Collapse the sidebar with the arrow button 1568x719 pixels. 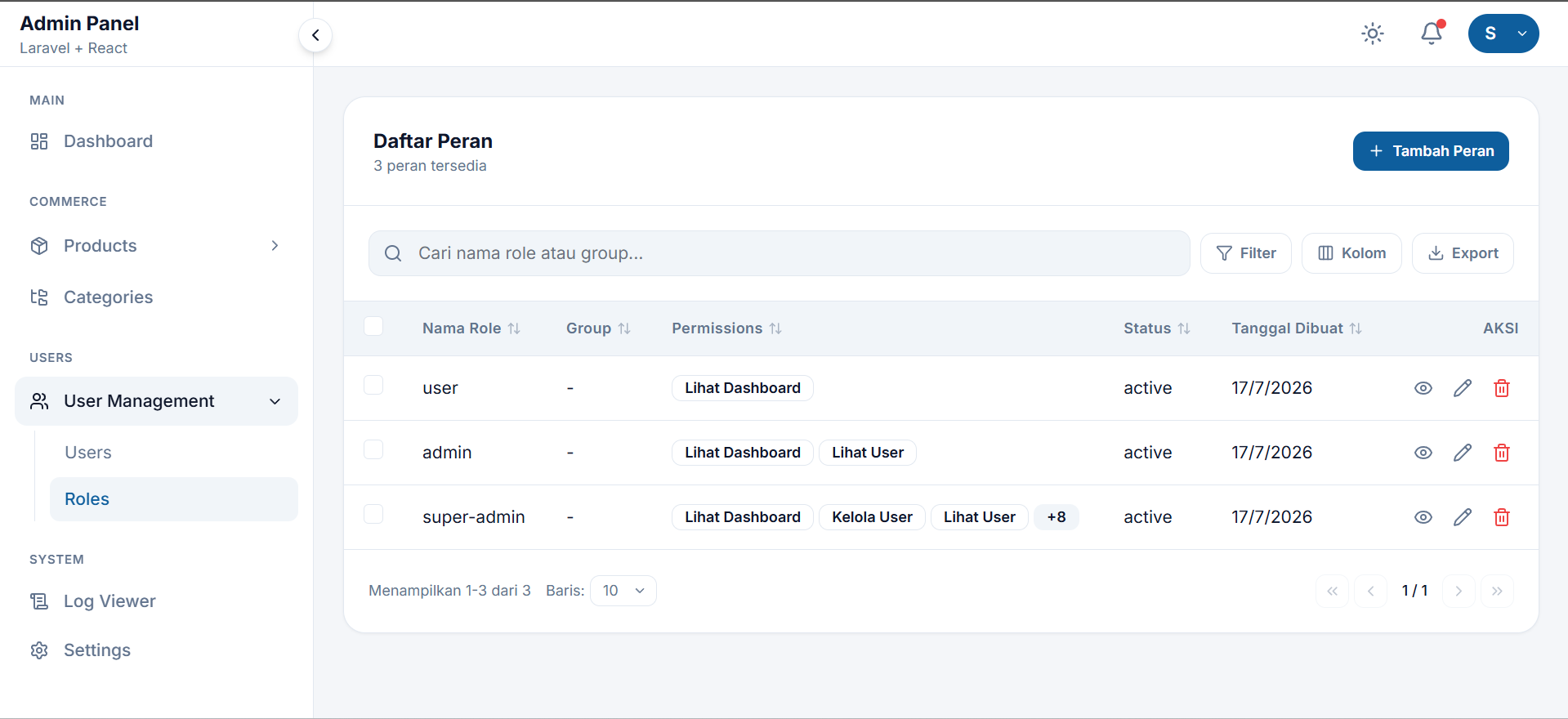coord(315,35)
